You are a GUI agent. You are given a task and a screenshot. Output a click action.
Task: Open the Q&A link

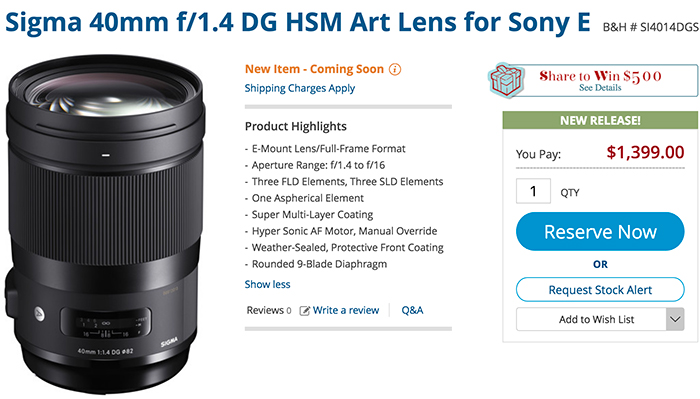click(x=412, y=310)
